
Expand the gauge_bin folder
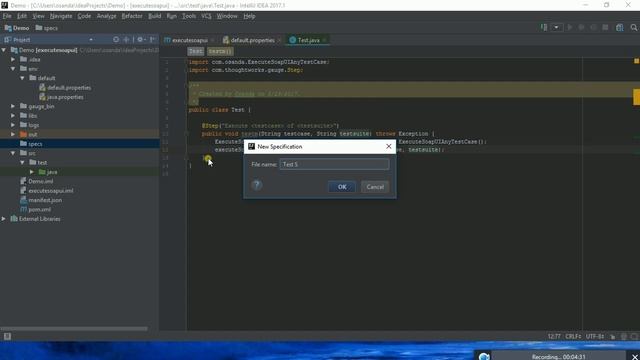[x=13, y=106]
